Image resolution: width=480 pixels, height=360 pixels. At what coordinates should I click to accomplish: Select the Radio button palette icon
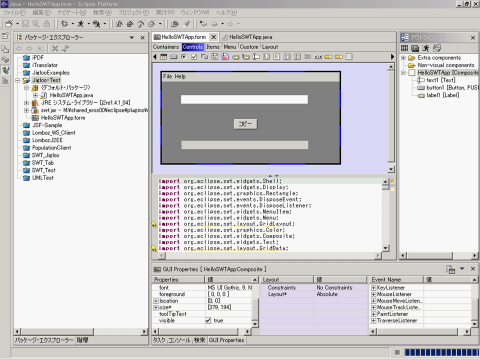pyautogui.click(x=184, y=57)
